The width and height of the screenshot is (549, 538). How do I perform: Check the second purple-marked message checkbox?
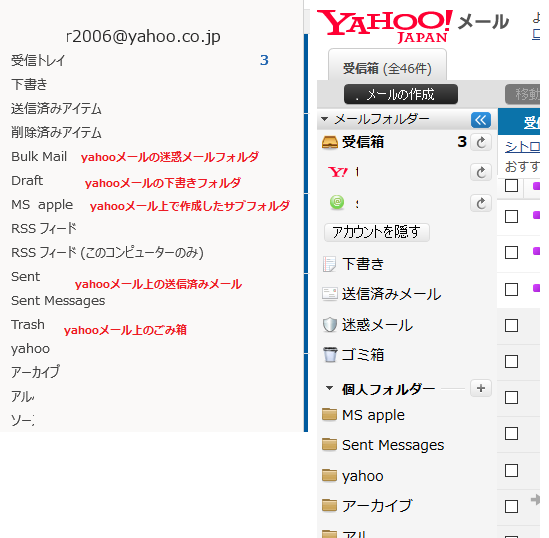click(x=511, y=252)
